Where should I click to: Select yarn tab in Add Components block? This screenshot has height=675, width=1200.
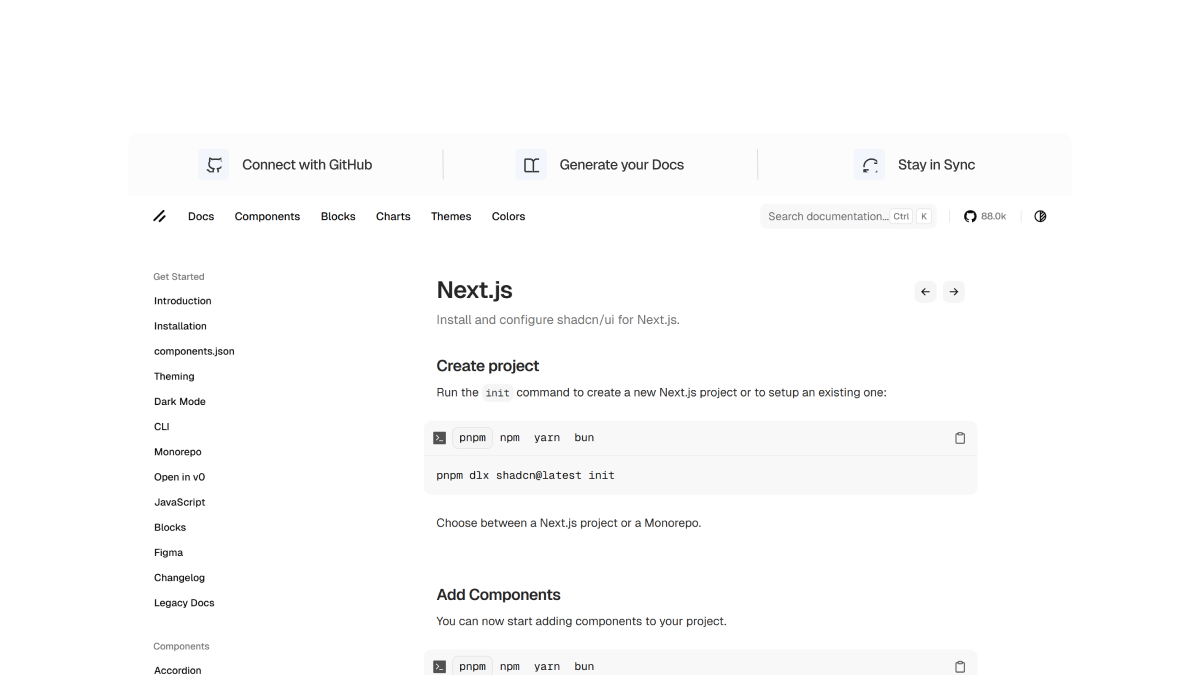click(x=547, y=667)
